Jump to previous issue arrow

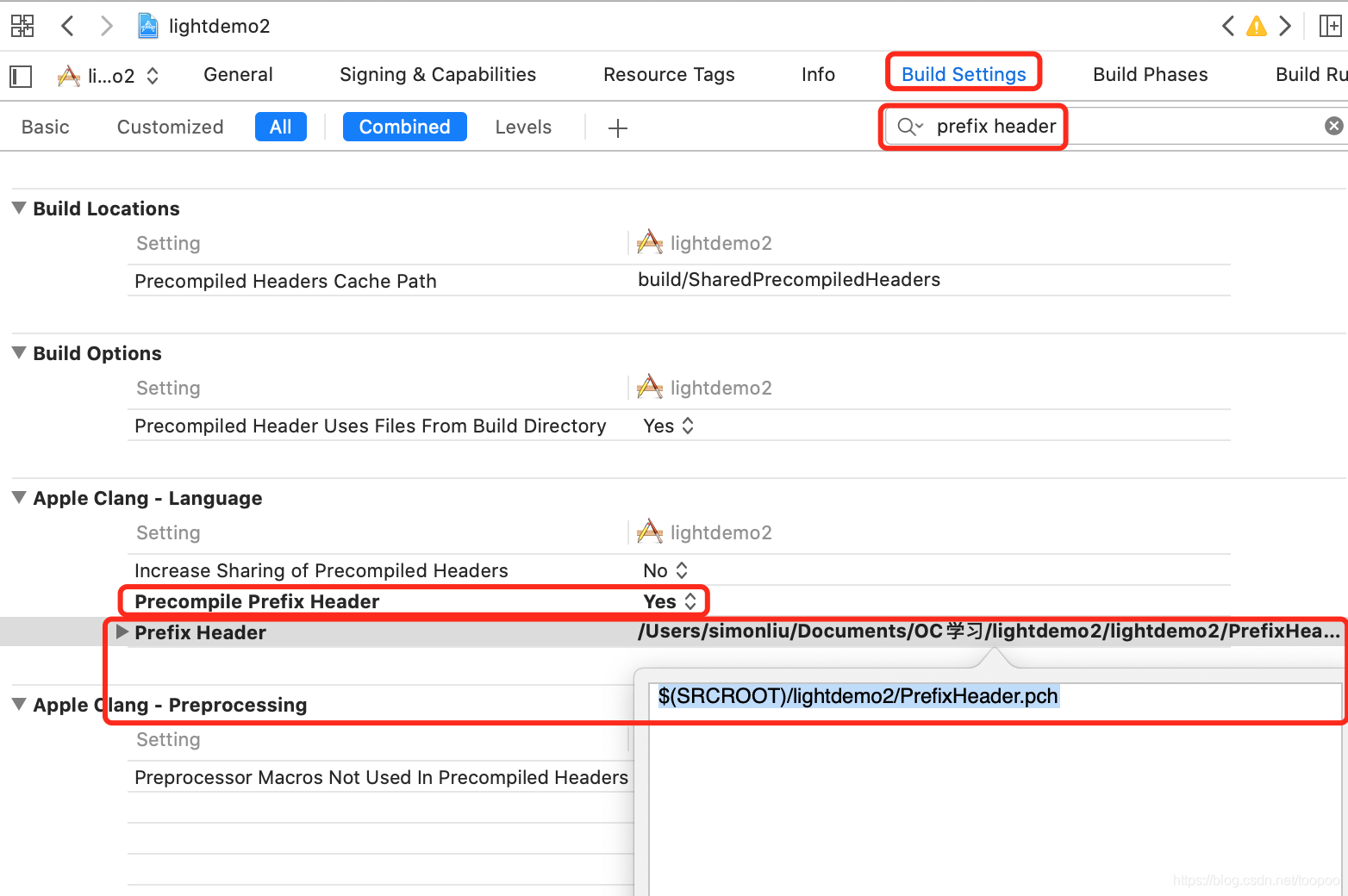(x=1228, y=26)
